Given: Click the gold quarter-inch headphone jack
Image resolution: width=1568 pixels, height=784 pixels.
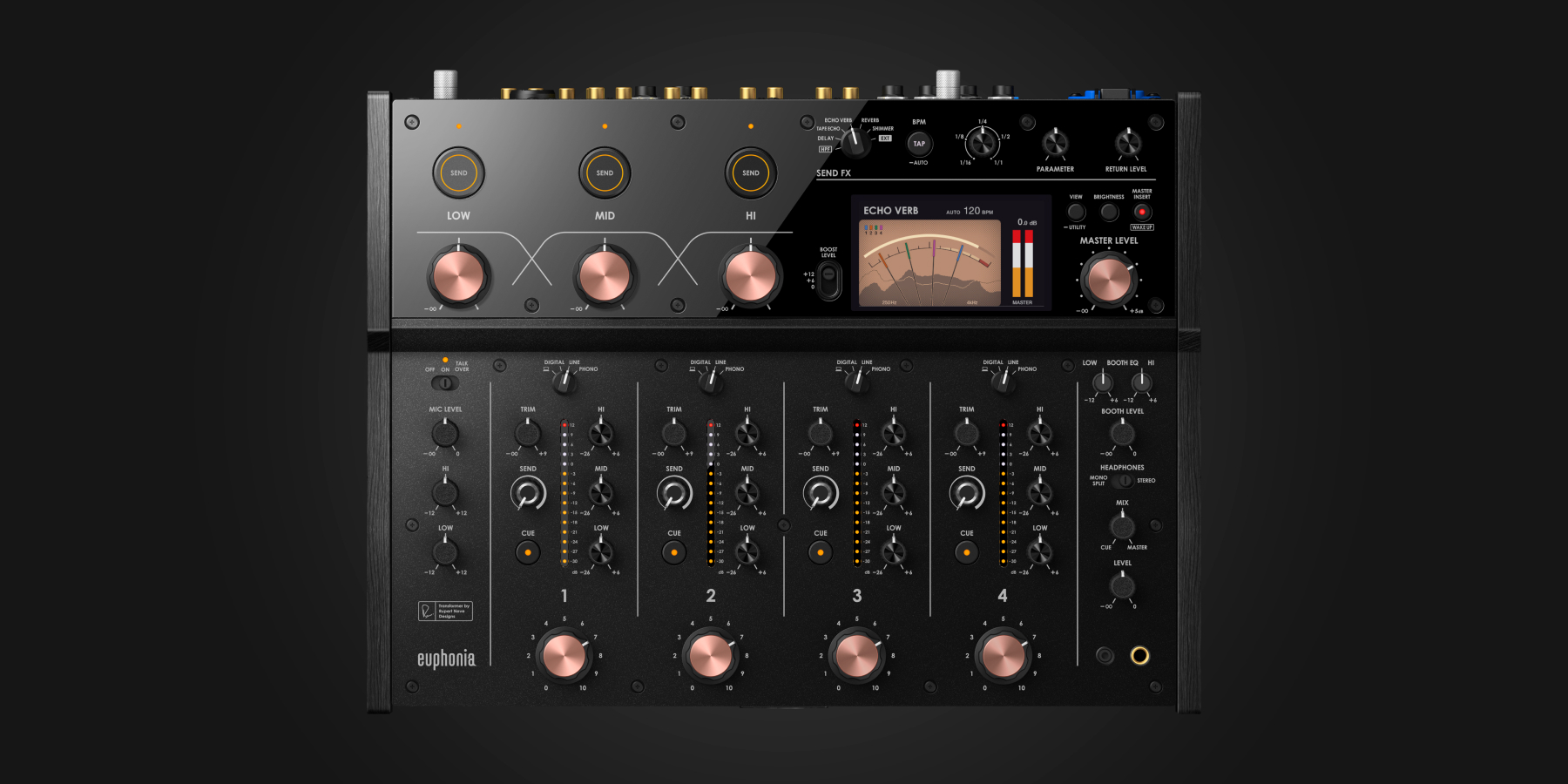Looking at the screenshot, I should point(1139,655).
